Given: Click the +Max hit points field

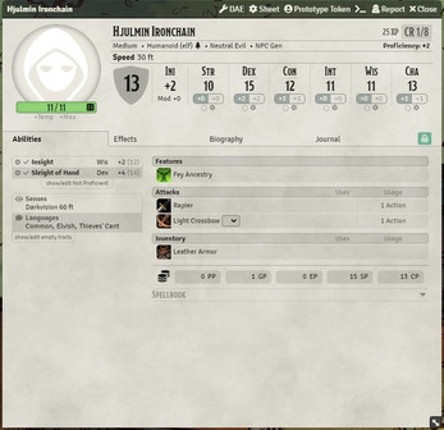Looking at the screenshot, I should click(68, 117).
